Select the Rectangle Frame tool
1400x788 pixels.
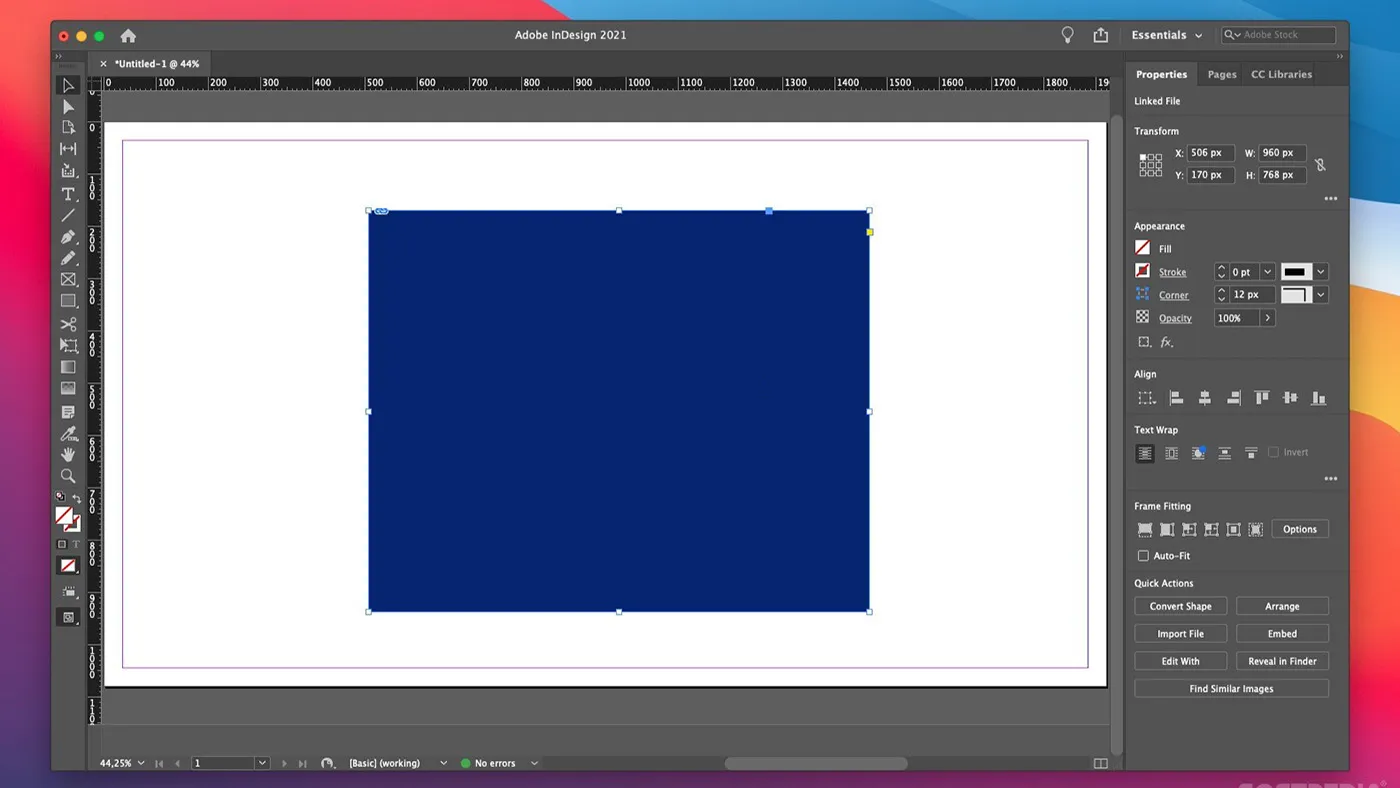[x=68, y=279]
